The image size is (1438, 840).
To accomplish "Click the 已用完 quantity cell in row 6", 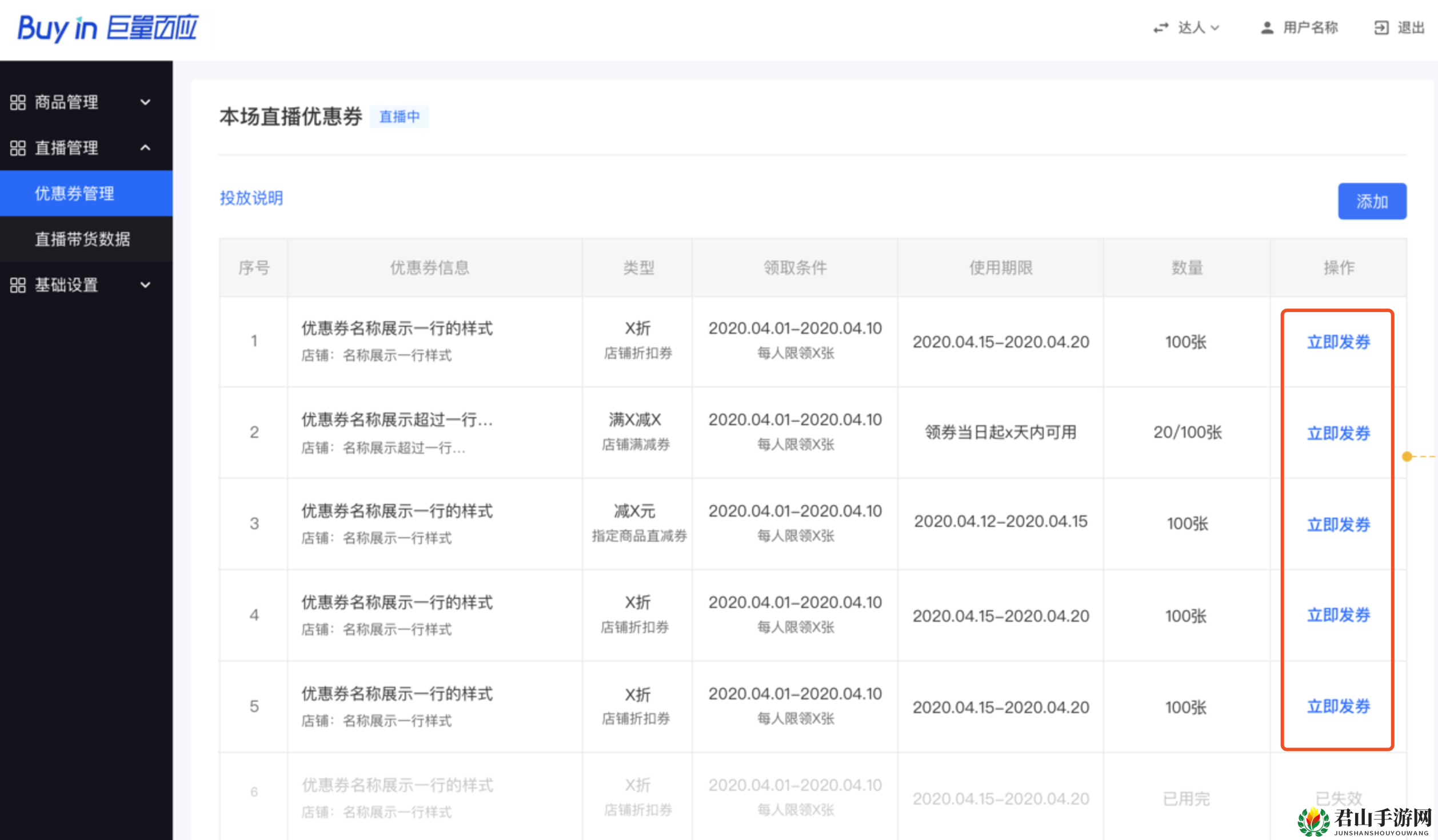I will pos(1187,799).
